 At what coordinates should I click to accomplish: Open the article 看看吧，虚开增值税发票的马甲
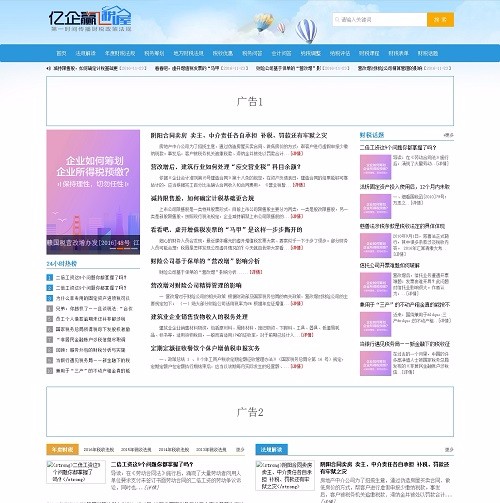(x=227, y=230)
